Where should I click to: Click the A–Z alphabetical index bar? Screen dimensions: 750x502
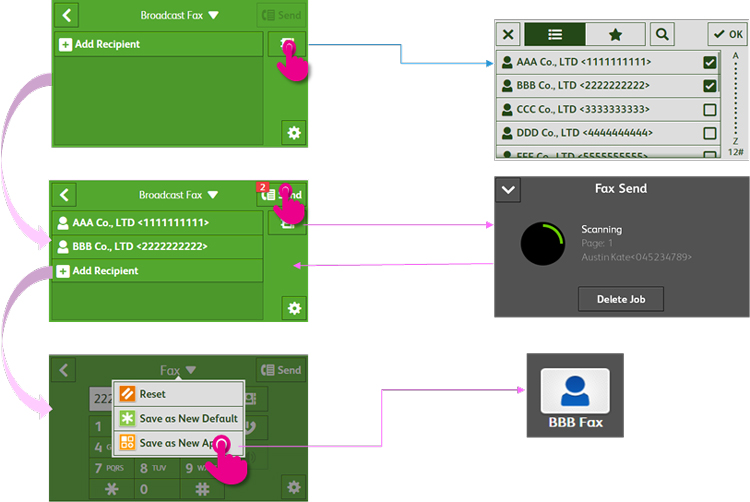(x=736, y=100)
